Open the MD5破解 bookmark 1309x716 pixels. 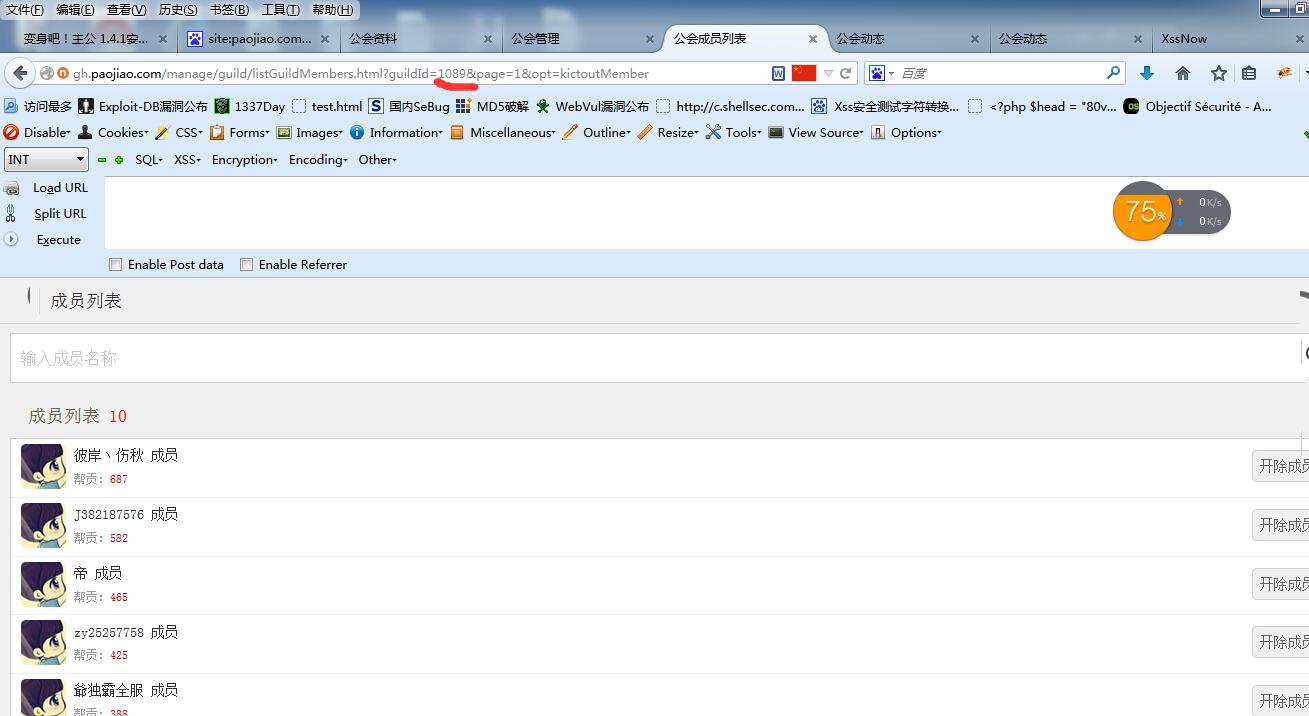492,106
